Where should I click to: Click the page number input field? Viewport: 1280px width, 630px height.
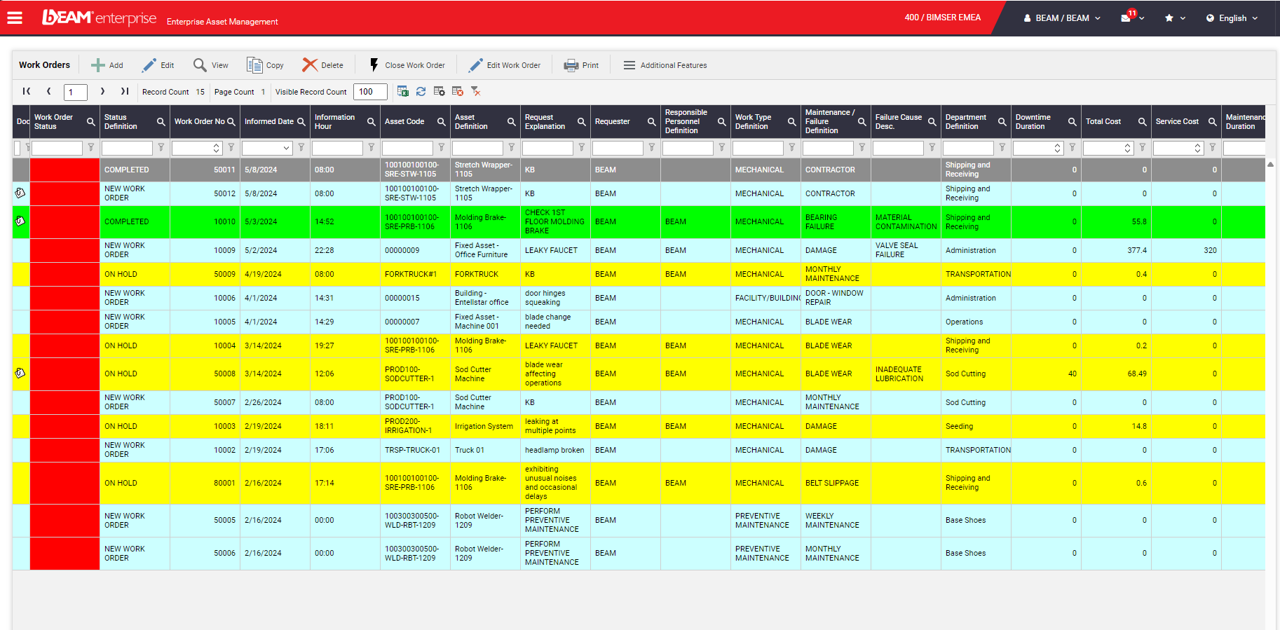(x=74, y=90)
